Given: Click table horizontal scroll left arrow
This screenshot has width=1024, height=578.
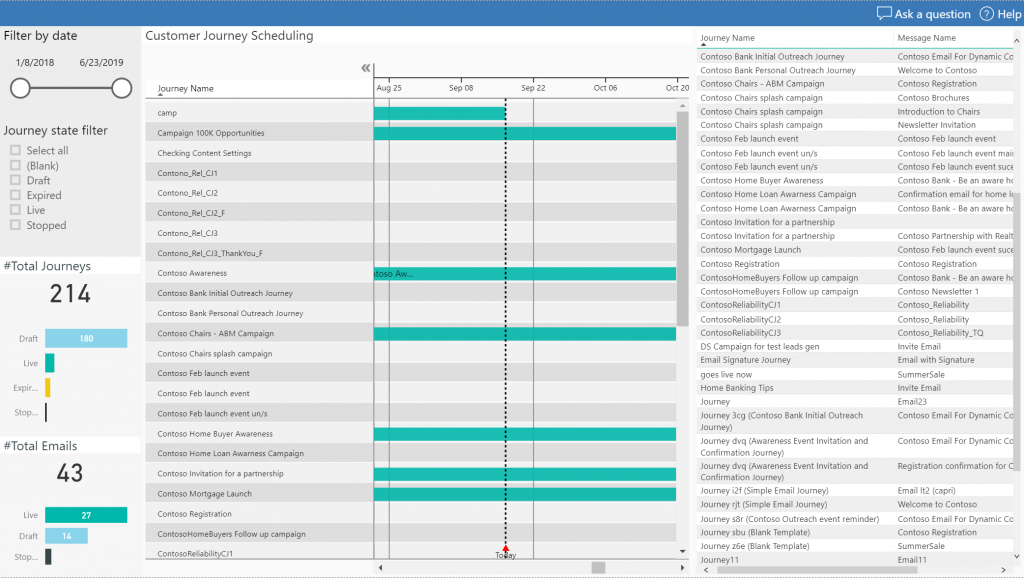Looking at the screenshot, I should click(x=705, y=570).
